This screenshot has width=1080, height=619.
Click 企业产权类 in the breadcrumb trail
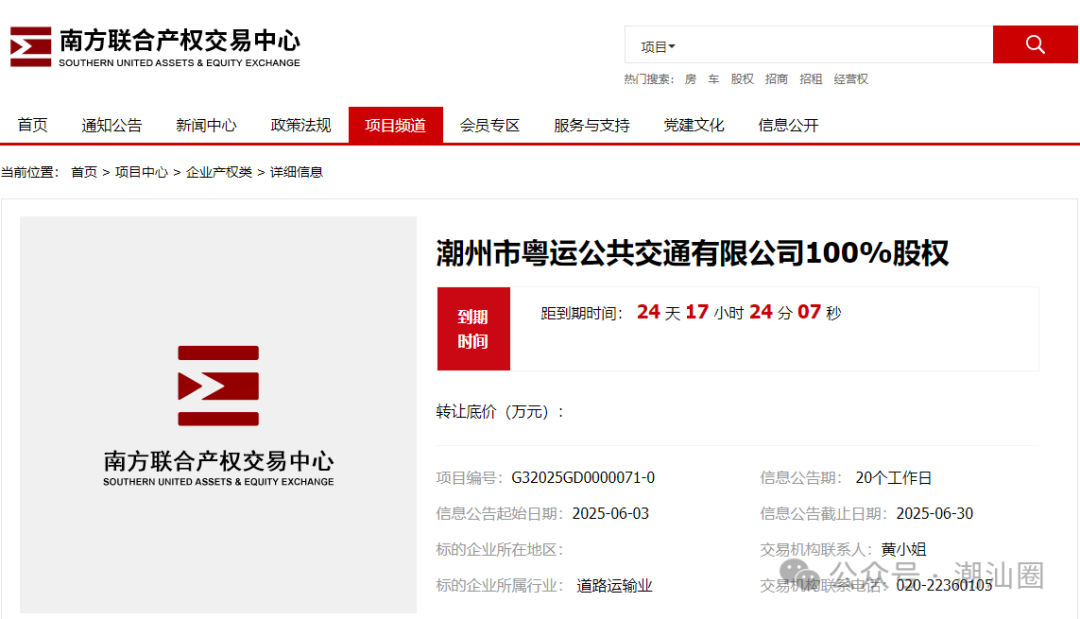(x=219, y=172)
